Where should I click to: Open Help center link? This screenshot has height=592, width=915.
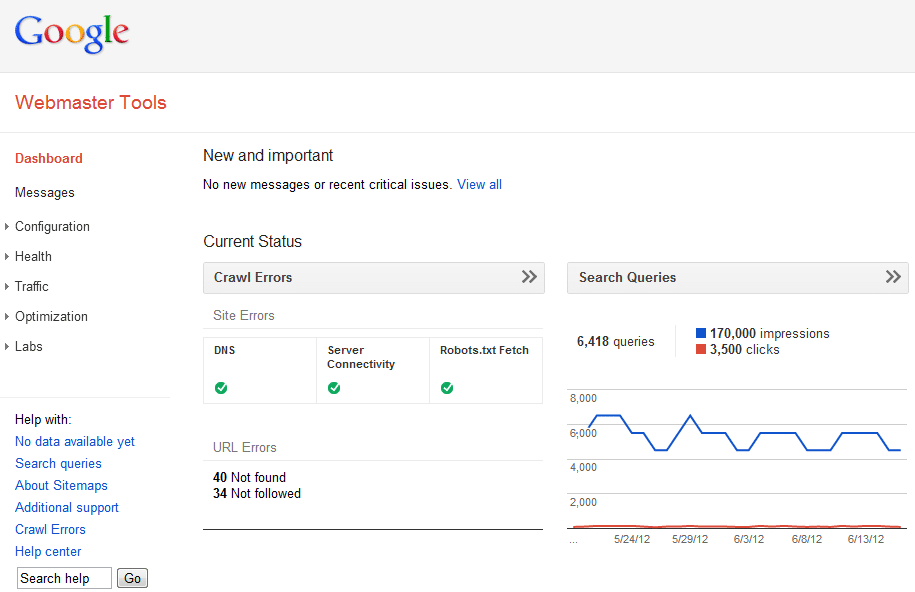pos(48,551)
